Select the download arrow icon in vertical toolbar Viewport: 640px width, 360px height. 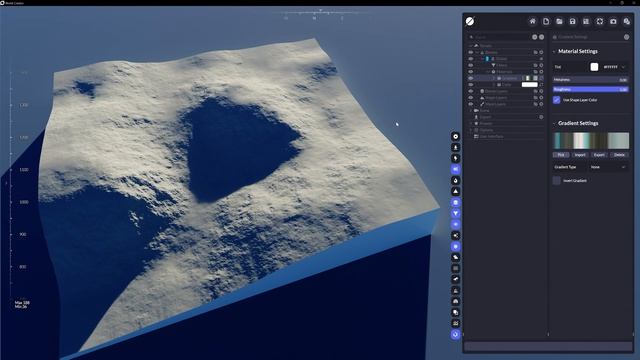click(x=456, y=147)
